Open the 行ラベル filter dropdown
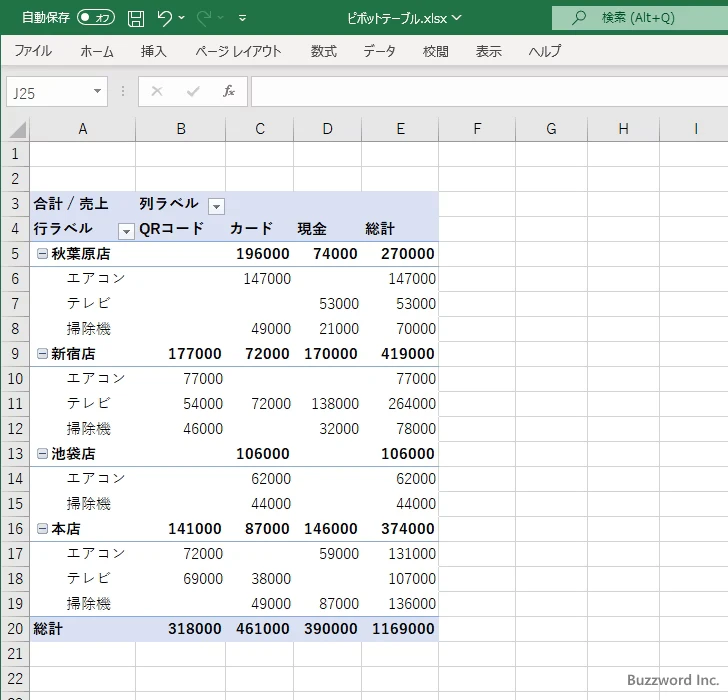The image size is (728, 700). pos(126,231)
